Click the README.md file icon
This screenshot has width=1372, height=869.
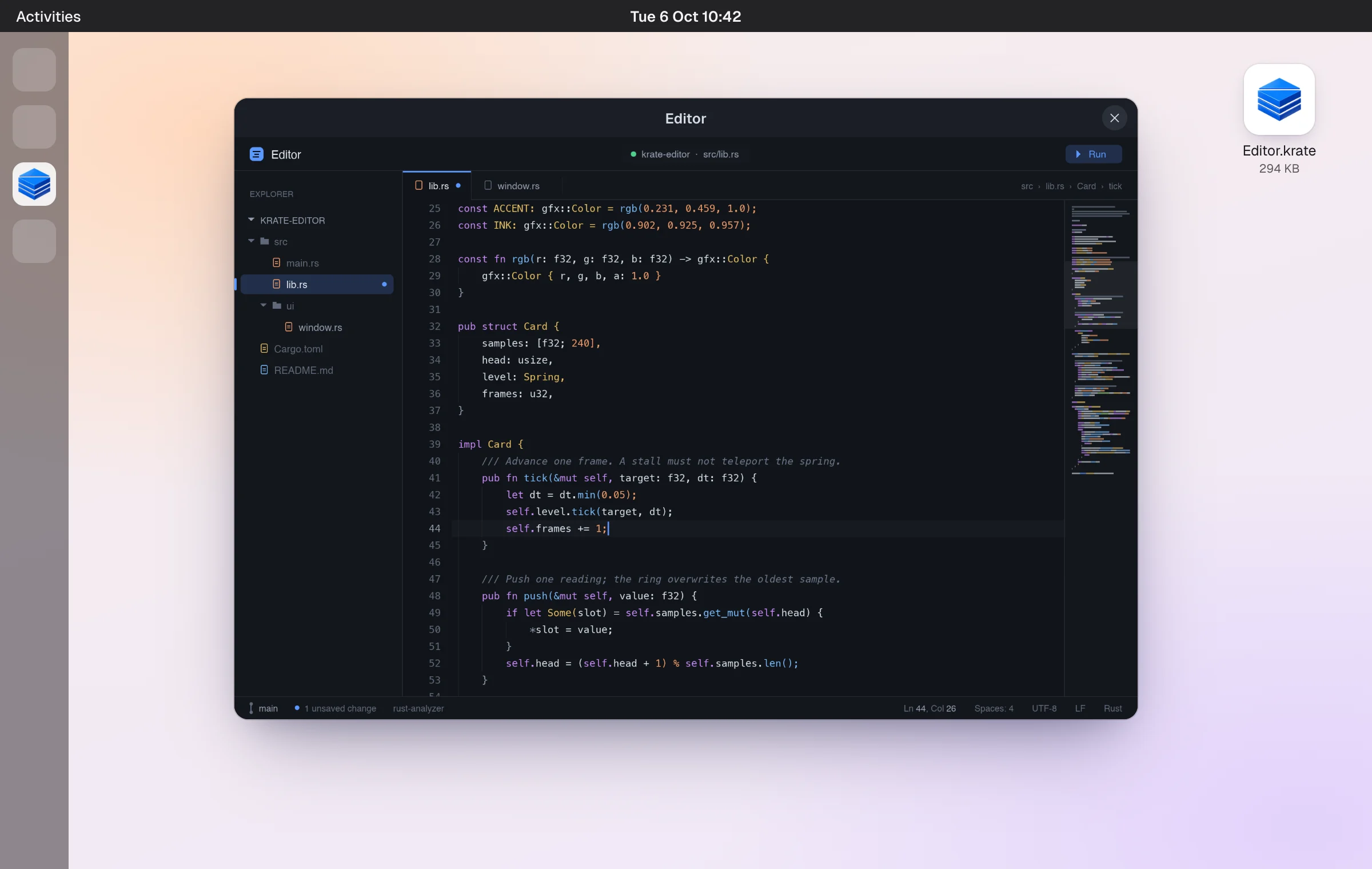[264, 370]
